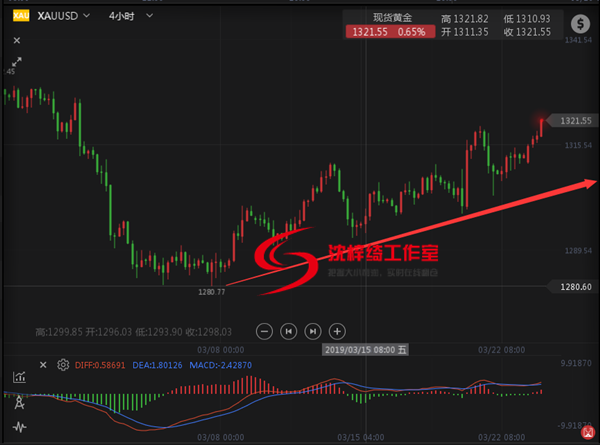This screenshot has width=600, height=445.
Task: Click the dollar sign currency icon
Action: click(x=580, y=25)
